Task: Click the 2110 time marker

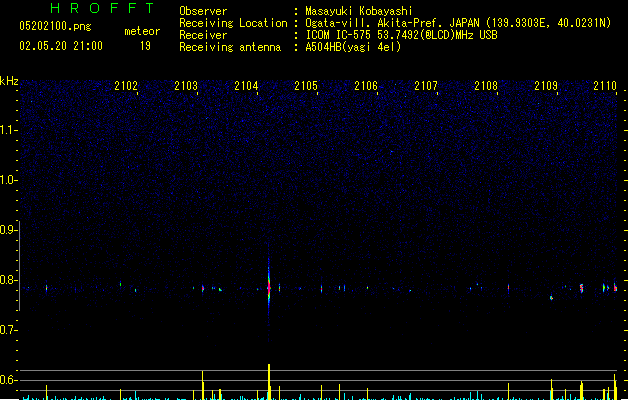Action: click(605, 86)
